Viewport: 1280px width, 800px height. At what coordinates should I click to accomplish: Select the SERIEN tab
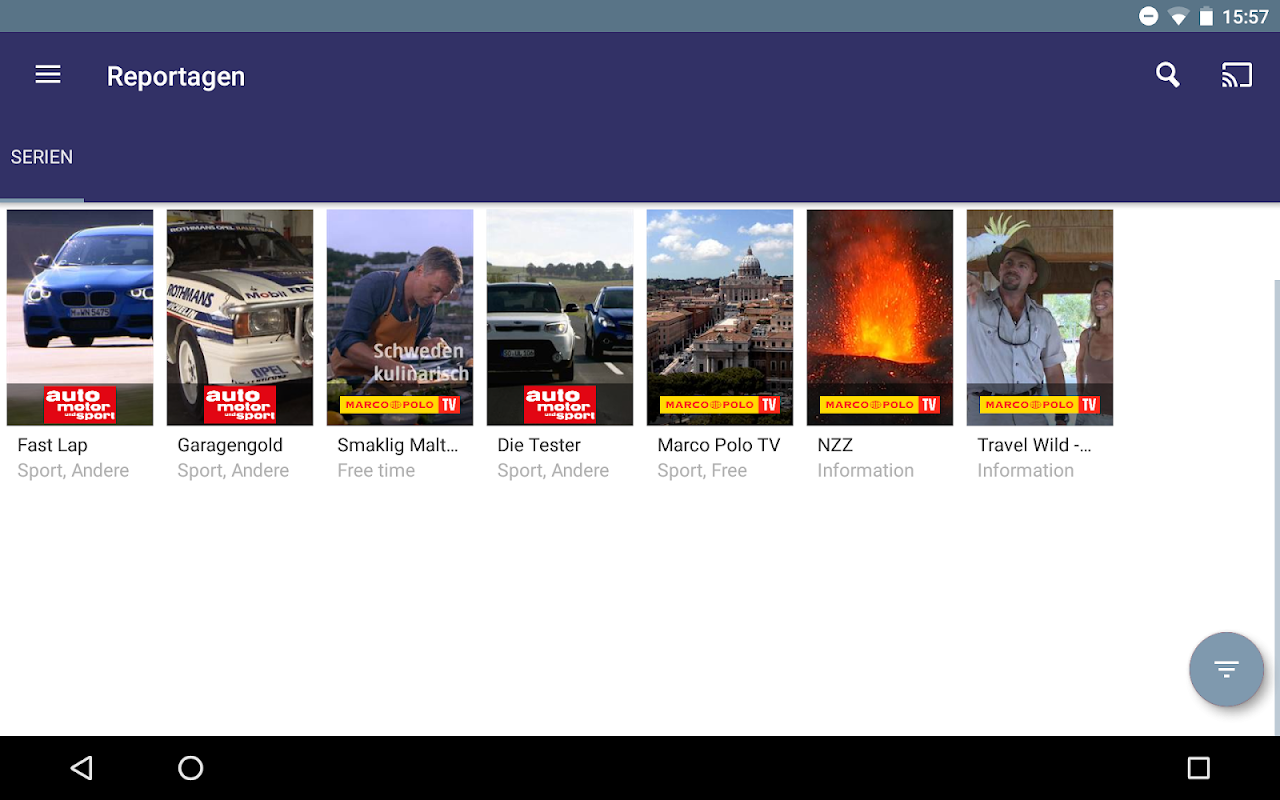42,157
